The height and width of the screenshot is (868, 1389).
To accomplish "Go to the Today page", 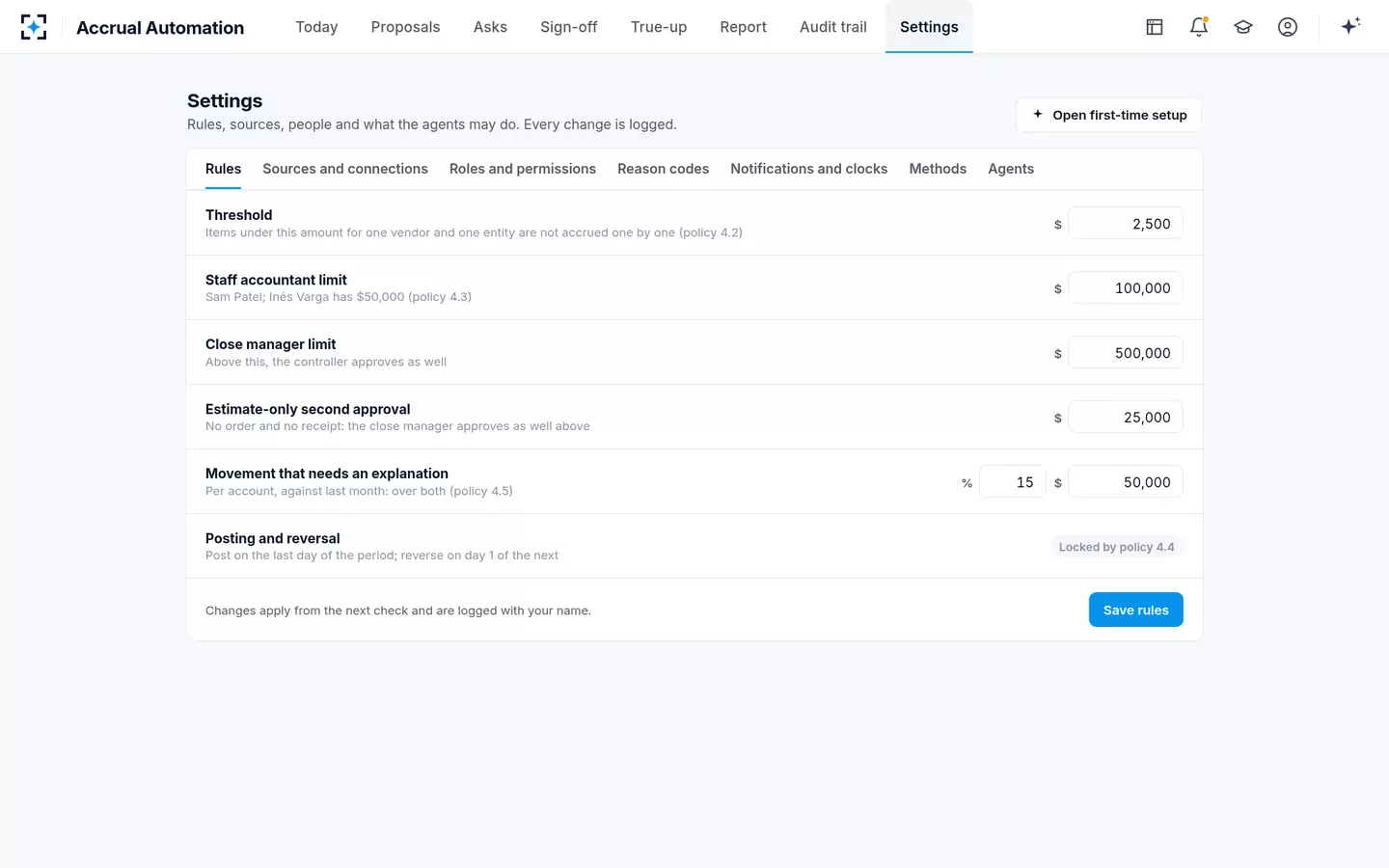I will click(x=316, y=27).
